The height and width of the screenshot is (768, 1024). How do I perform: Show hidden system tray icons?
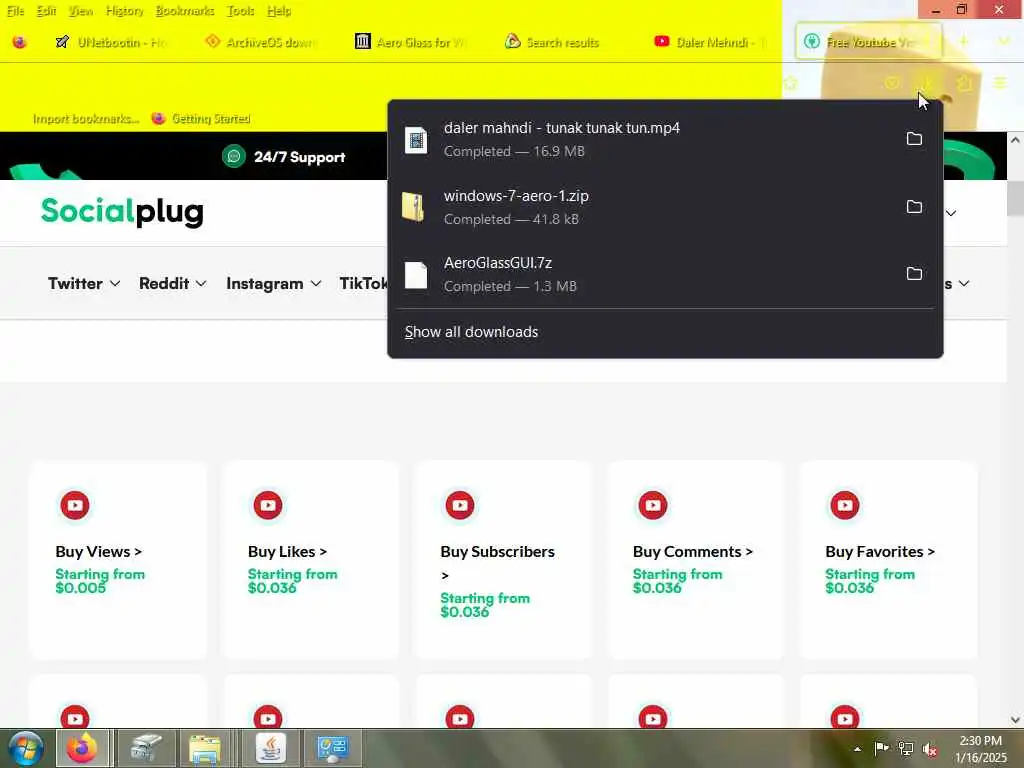coord(857,749)
